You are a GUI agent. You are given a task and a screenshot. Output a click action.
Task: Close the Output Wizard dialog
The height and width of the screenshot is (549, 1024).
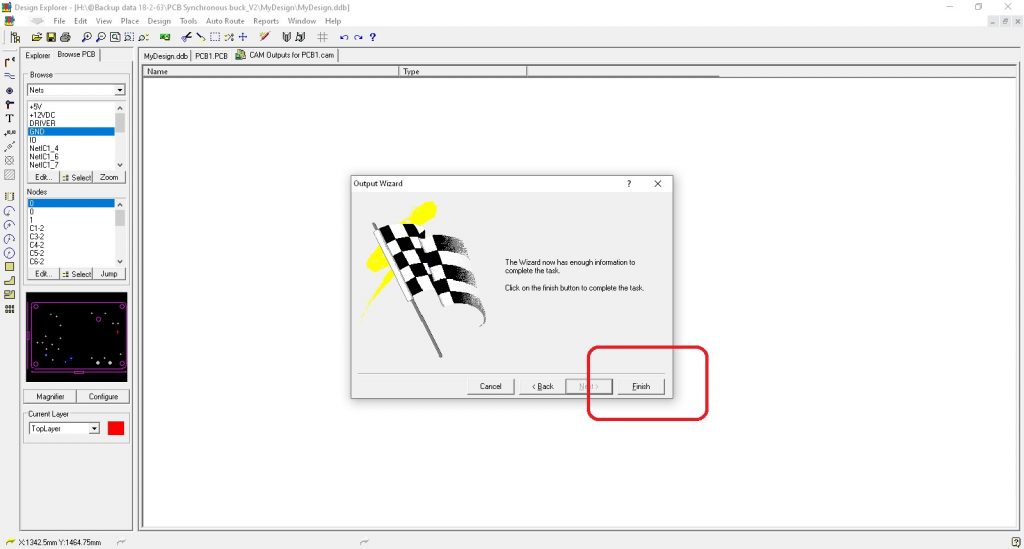(x=658, y=184)
